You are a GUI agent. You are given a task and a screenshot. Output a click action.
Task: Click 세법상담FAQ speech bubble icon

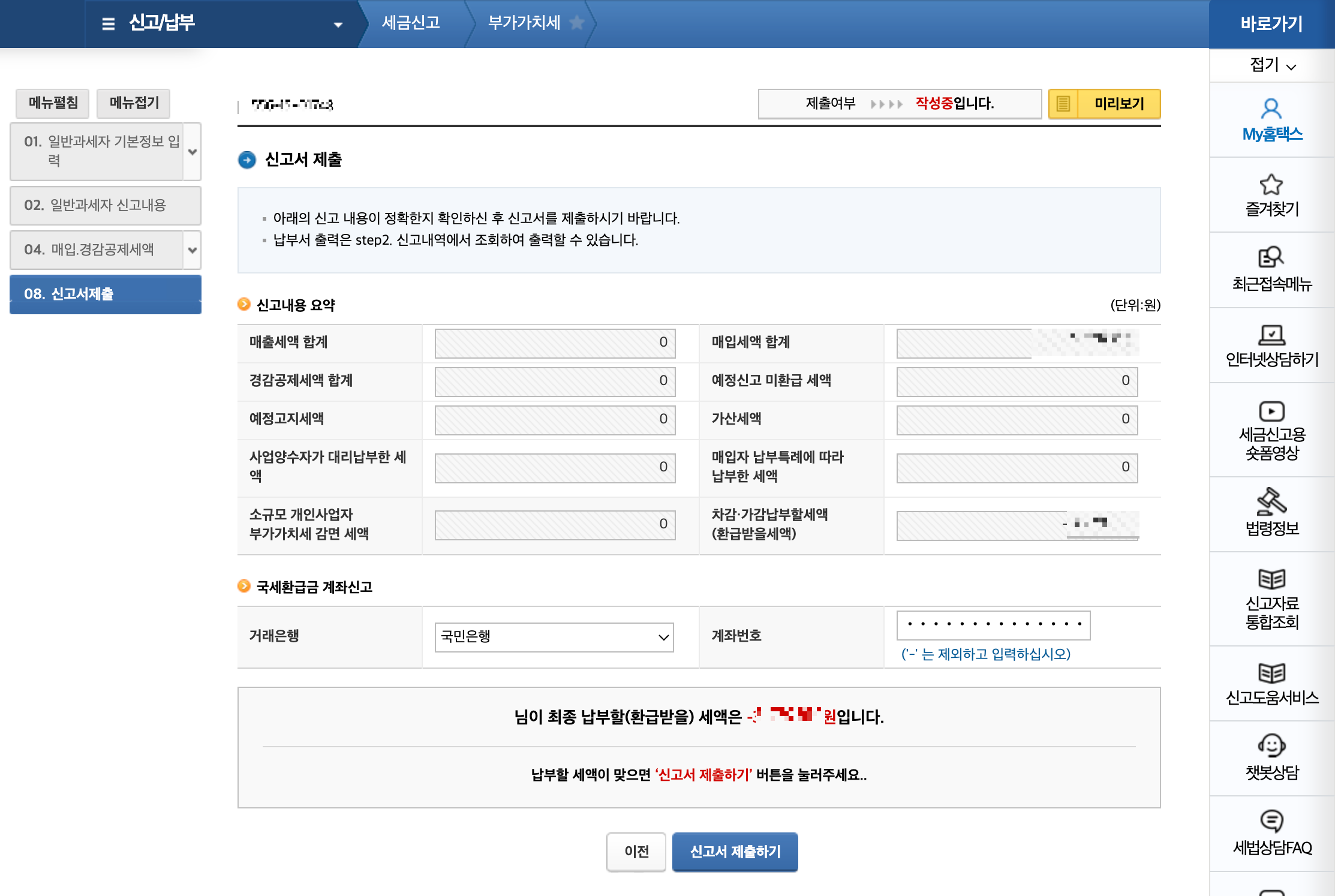(x=1271, y=820)
